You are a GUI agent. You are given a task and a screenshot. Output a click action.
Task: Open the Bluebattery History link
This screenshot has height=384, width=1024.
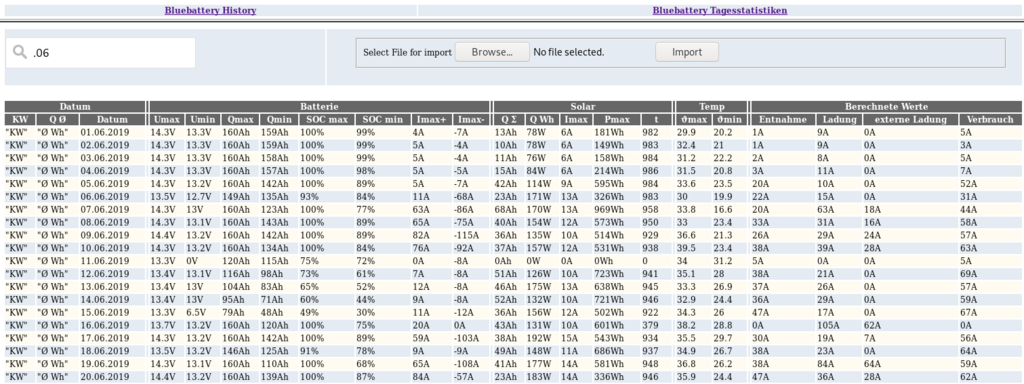click(210, 10)
